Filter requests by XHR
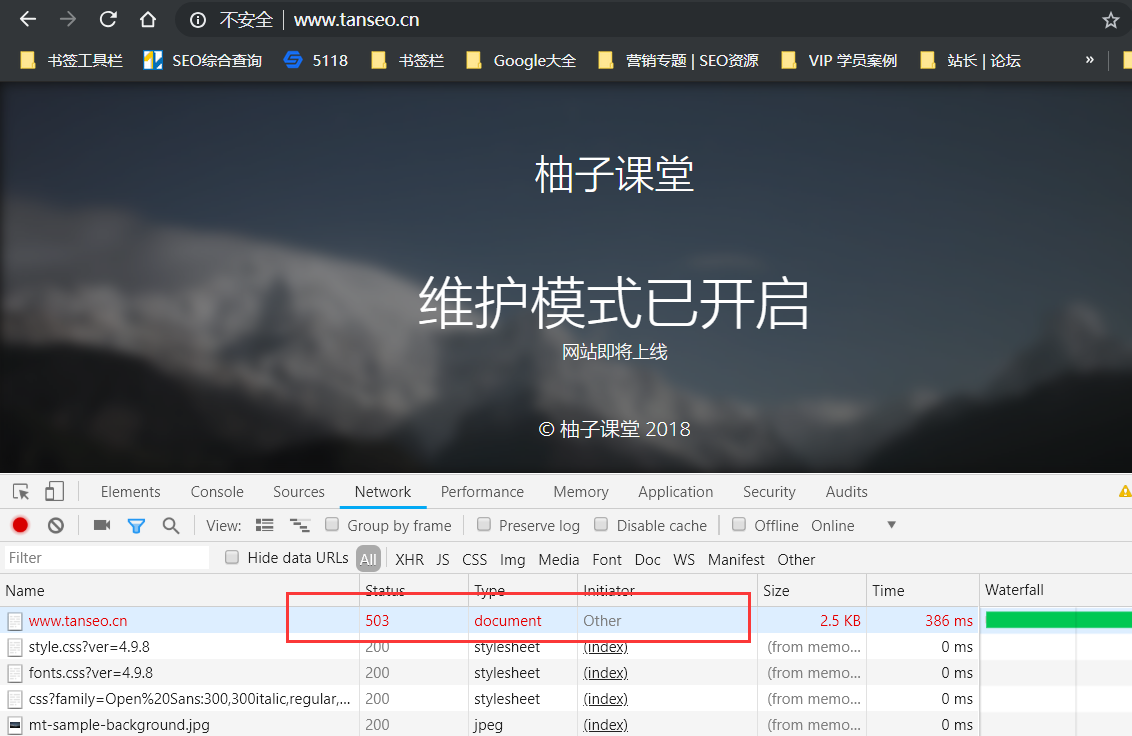This screenshot has width=1132, height=736. click(x=409, y=560)
